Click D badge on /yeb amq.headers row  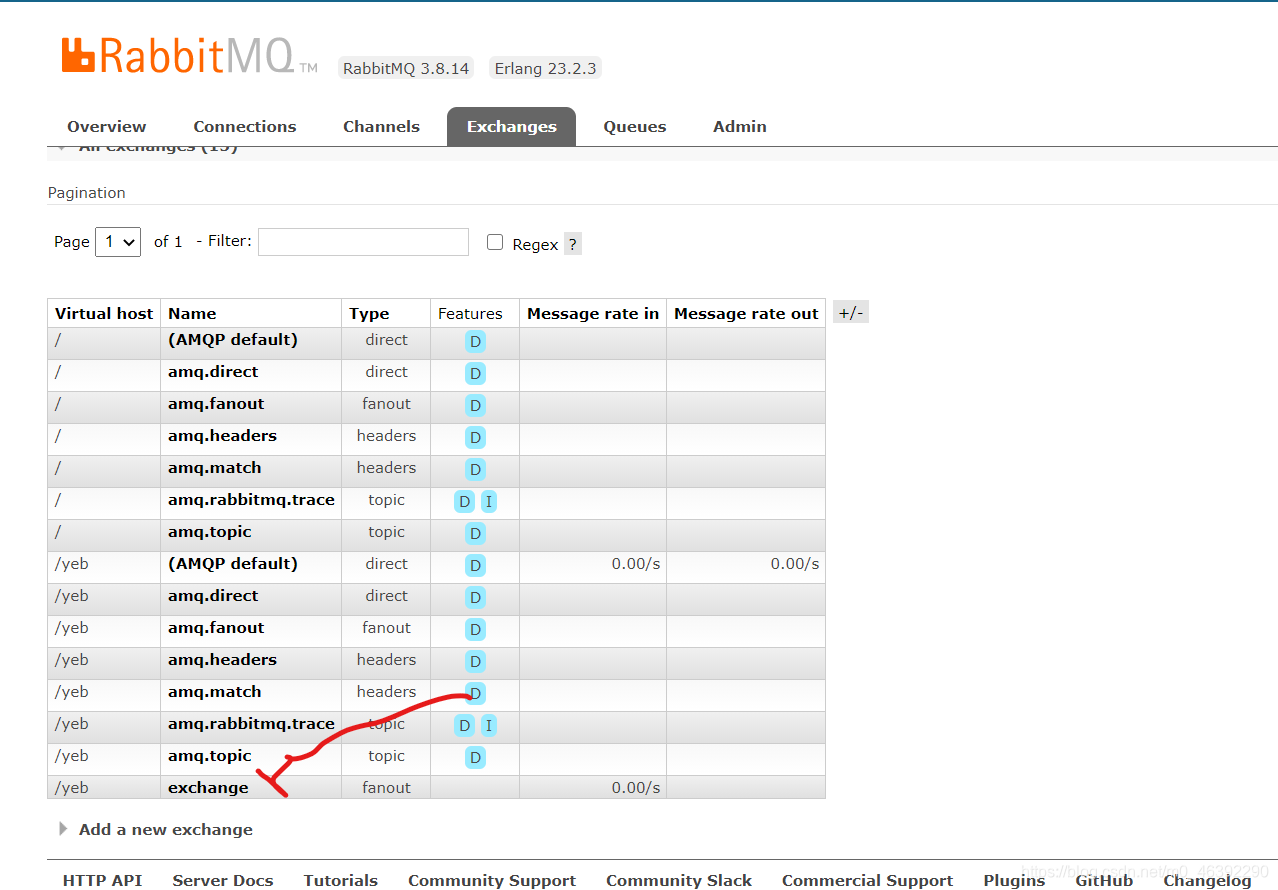(x=475, y=662)
